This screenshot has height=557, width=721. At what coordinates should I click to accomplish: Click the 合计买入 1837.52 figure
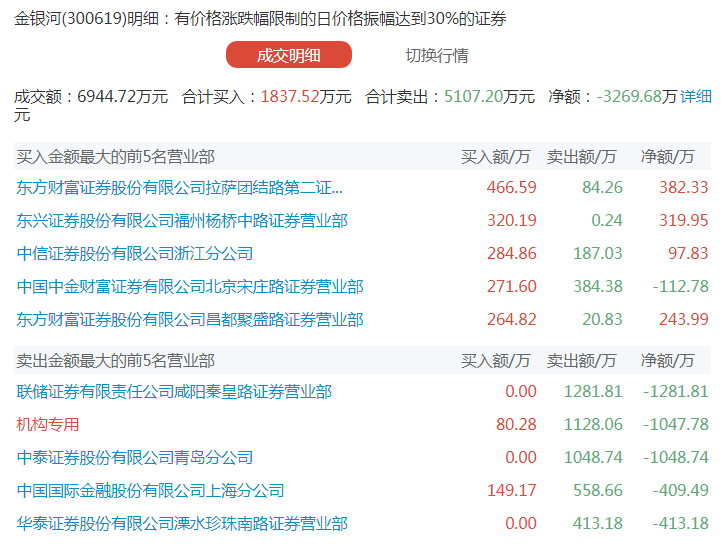(x=290, y=97)
